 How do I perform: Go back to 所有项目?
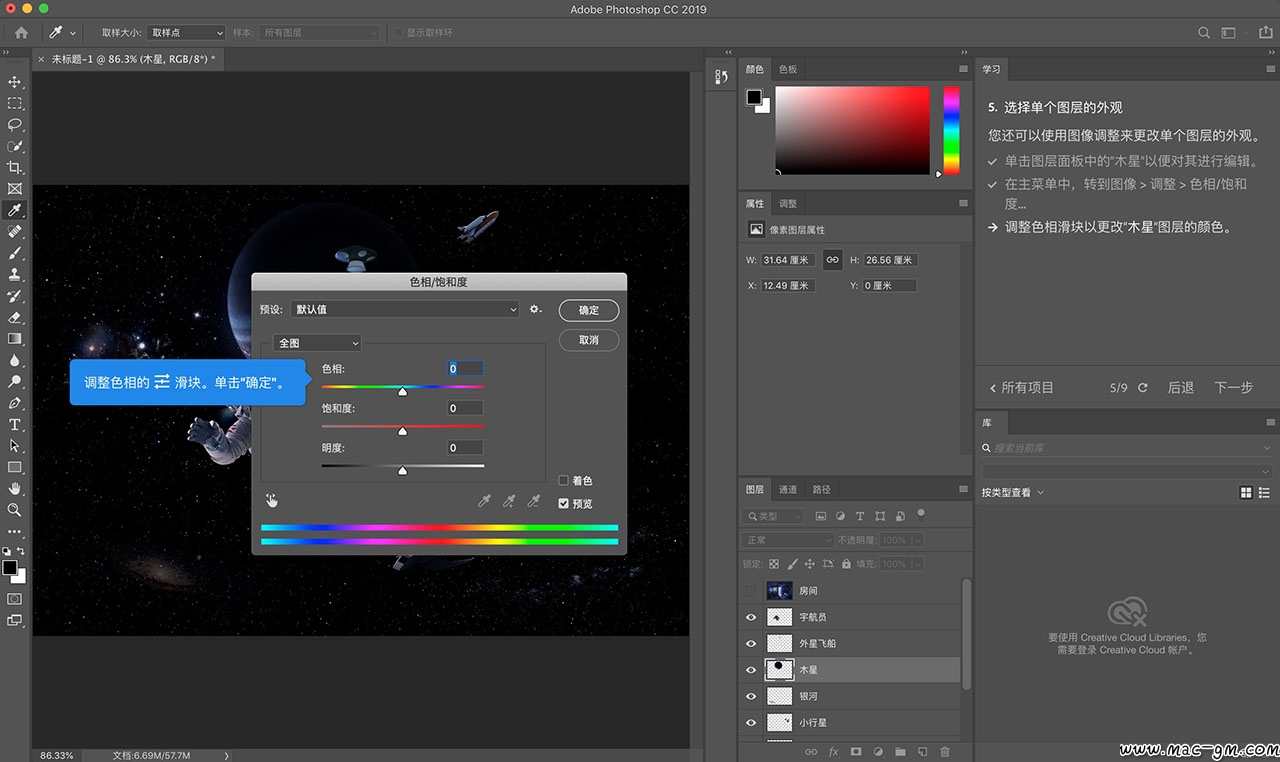coord(1022,387)
